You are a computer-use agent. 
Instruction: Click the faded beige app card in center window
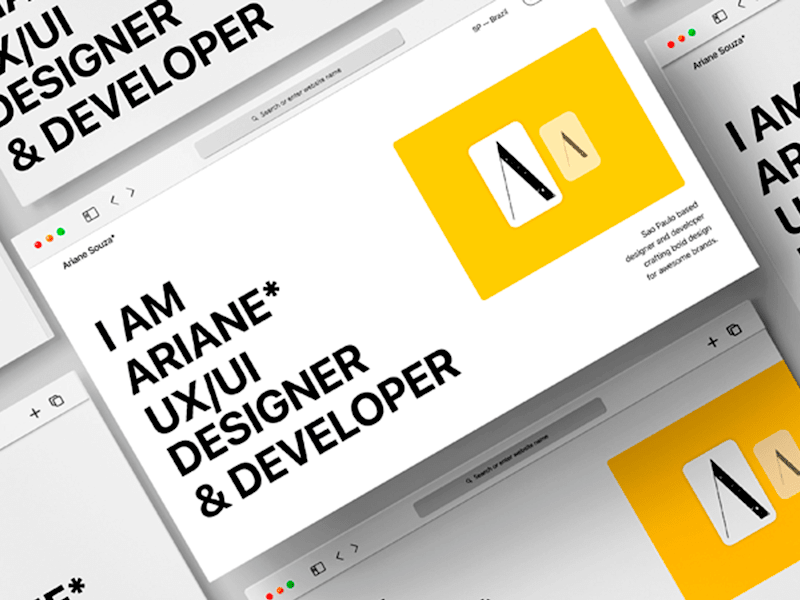(x=570, y=146)
